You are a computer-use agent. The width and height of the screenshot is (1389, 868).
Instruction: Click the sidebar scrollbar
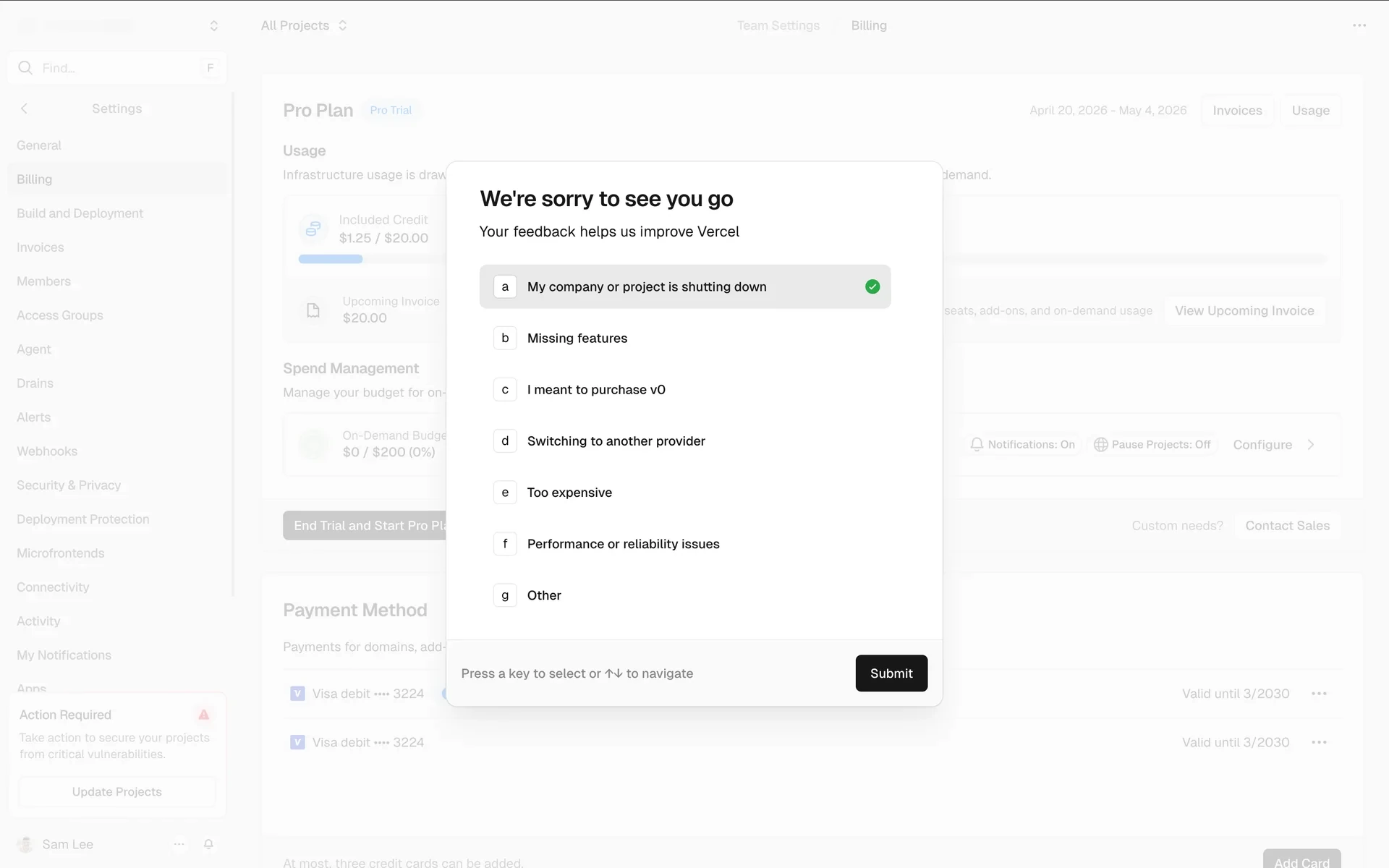(233, 344)
